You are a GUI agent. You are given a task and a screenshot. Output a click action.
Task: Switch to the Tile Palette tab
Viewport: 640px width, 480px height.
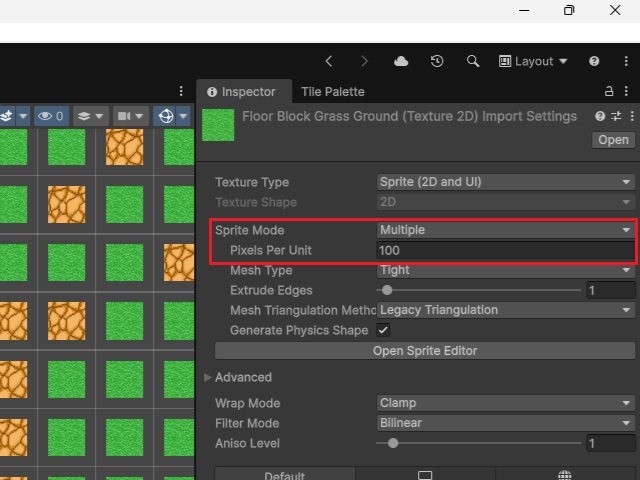333,92
